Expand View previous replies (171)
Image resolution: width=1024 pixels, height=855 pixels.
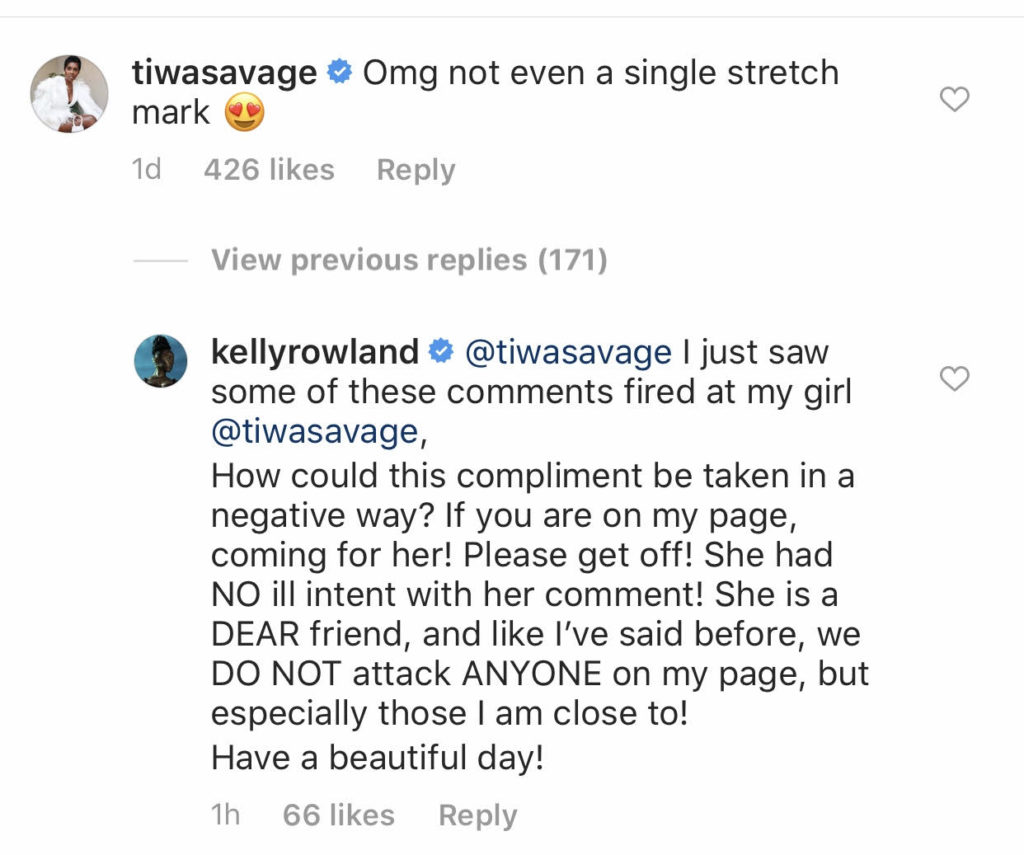coord(409,260)
